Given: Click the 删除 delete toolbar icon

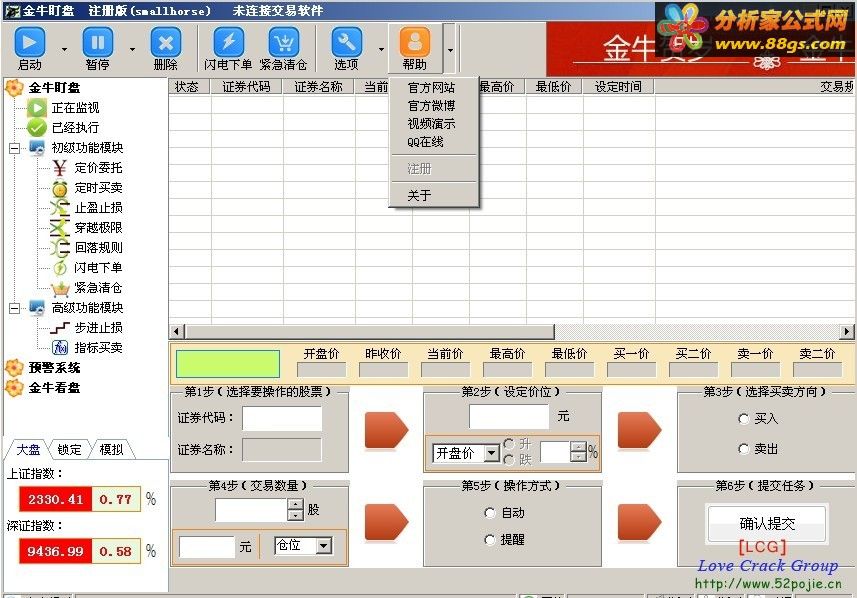Looking at the screenshot, I should click(x=166, y=42).
